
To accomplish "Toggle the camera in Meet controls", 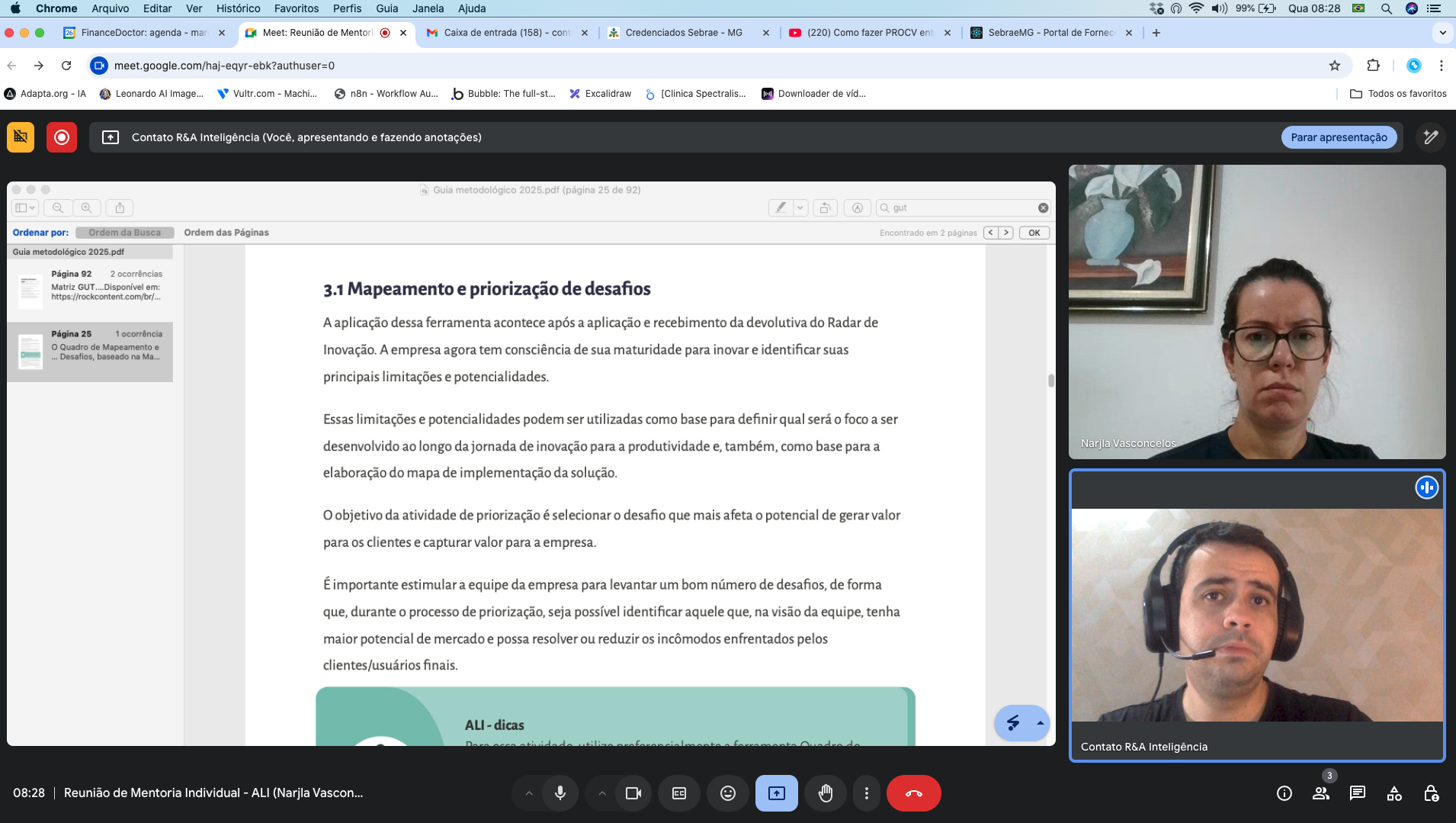I will click(x=633, y=793).
